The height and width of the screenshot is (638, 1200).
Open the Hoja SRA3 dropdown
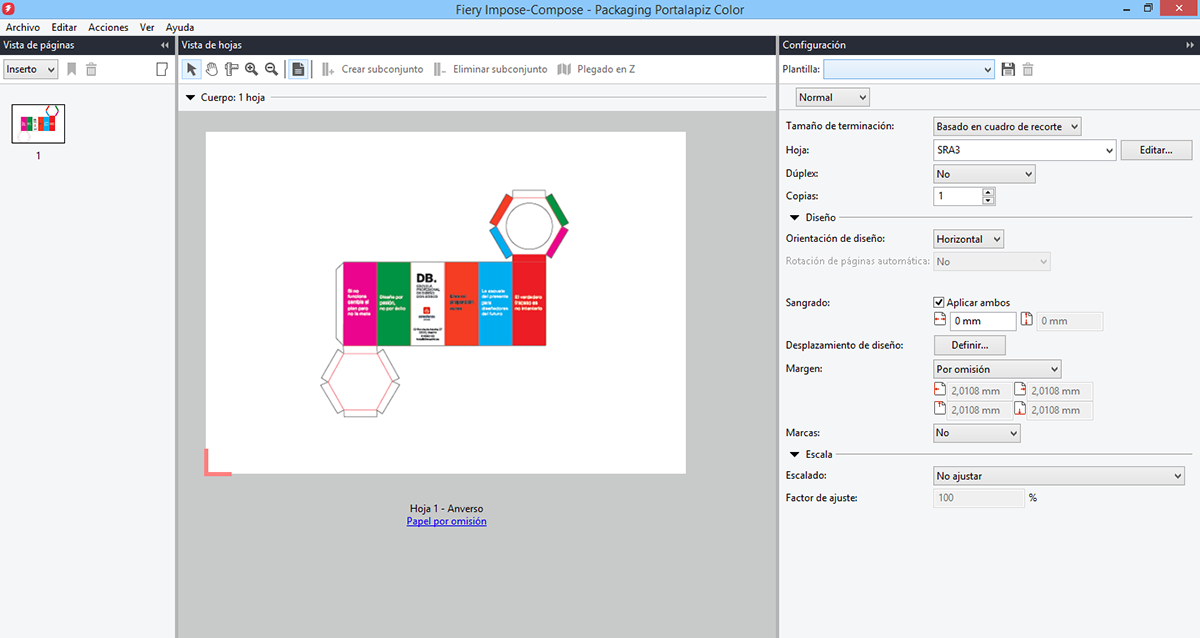click(x=1108, y=151)
